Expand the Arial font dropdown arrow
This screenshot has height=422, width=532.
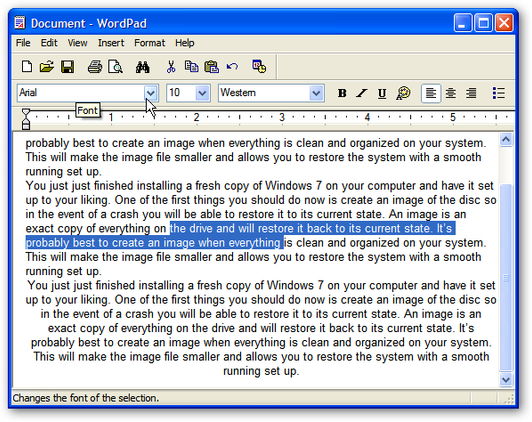click(x=151, y=93)
